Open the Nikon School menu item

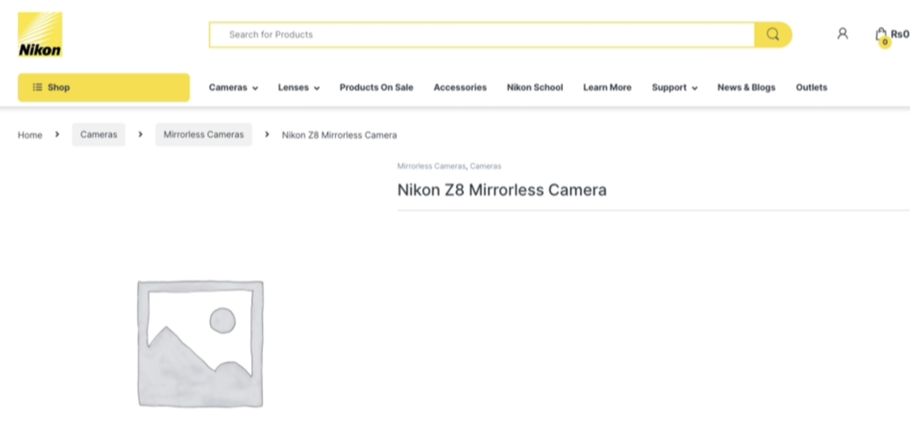point(535,87)
